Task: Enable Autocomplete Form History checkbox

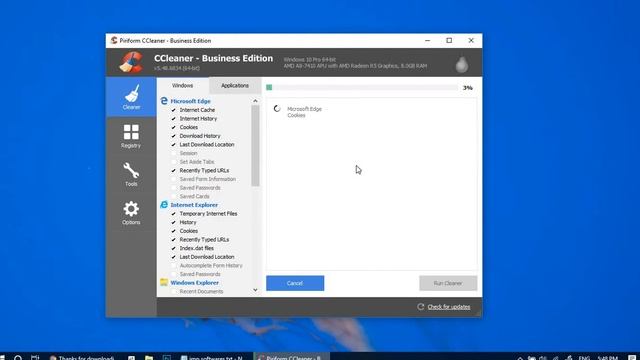Action: tap(173, 266)
